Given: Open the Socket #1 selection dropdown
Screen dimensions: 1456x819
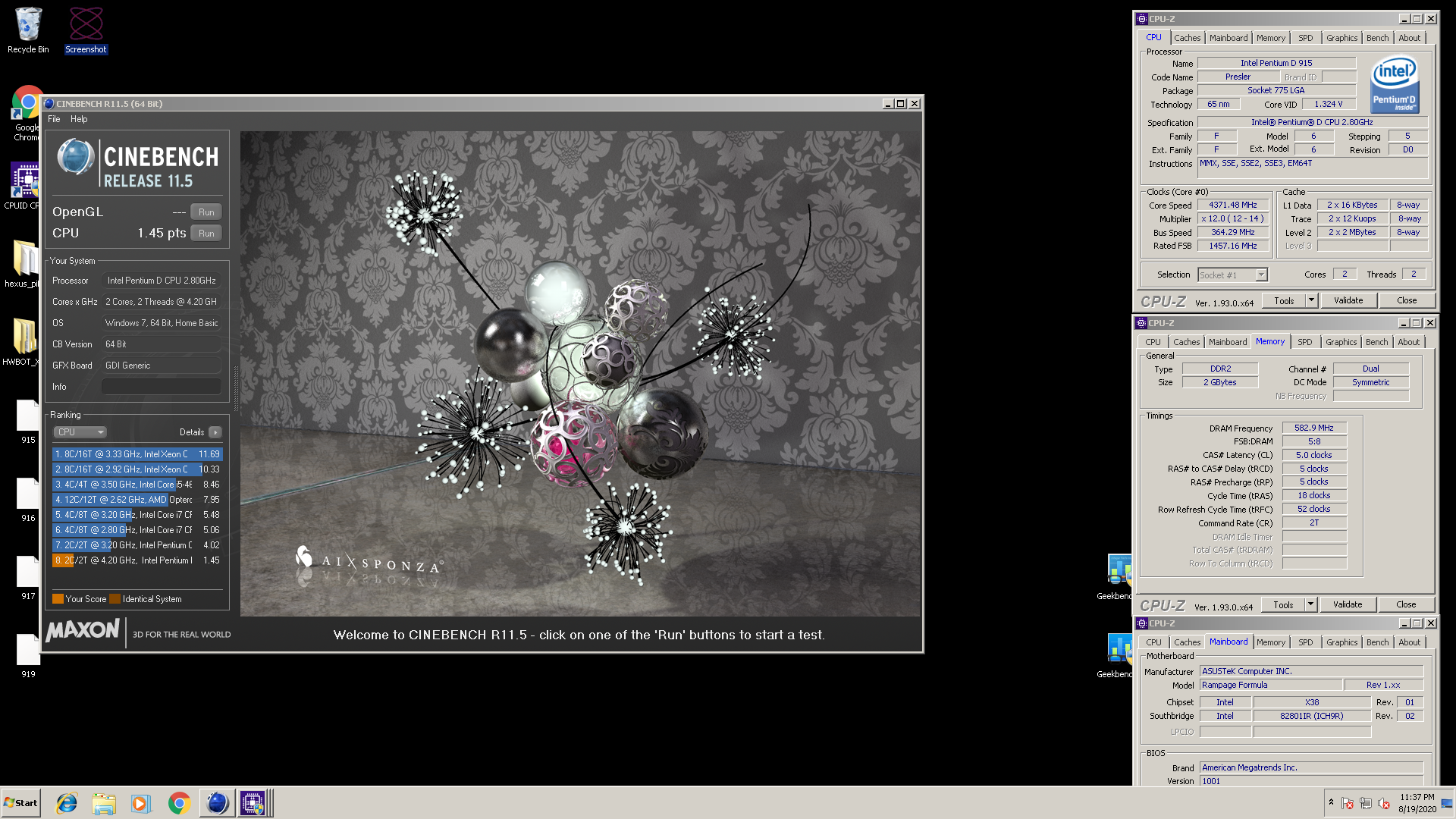Looking at the screenshot, I should [1232, 275].
